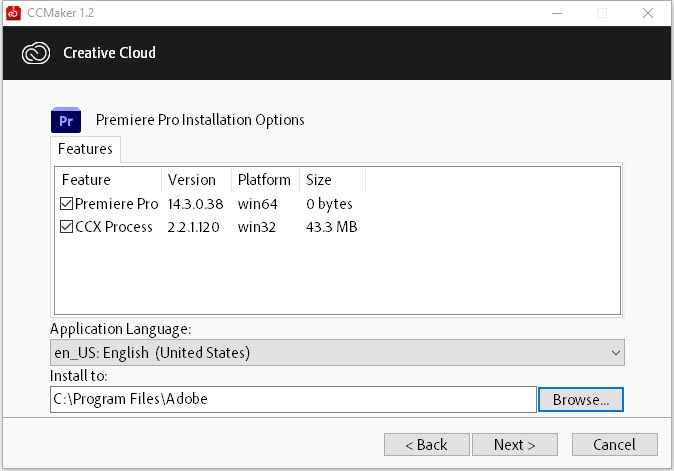Sort by the Feature column header
Image resolution: width=674 pixels, height=471 pixels.
pyautogui.click(x=108, y=180)
